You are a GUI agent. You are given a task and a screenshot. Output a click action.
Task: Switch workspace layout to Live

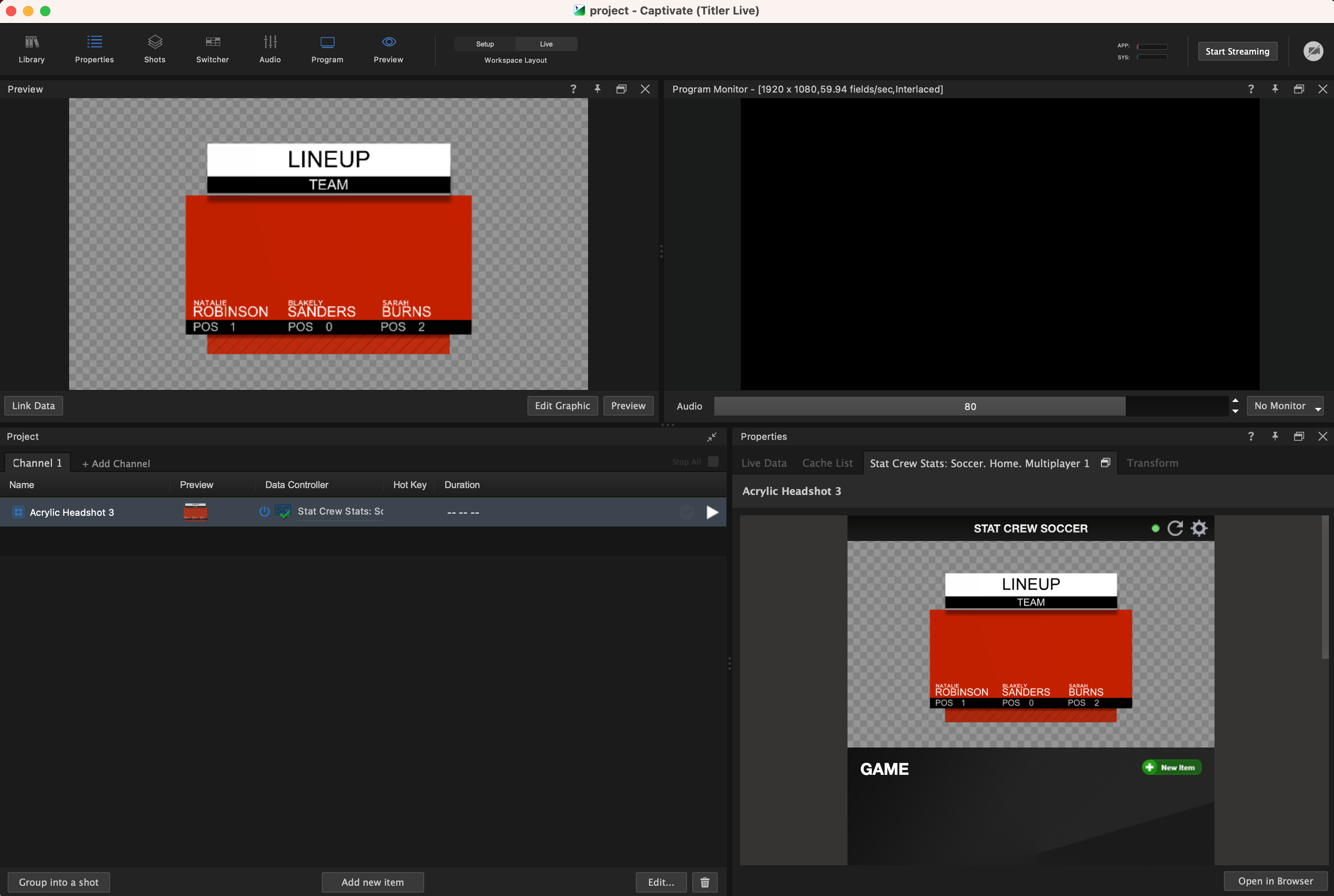(x=546, y=44)
